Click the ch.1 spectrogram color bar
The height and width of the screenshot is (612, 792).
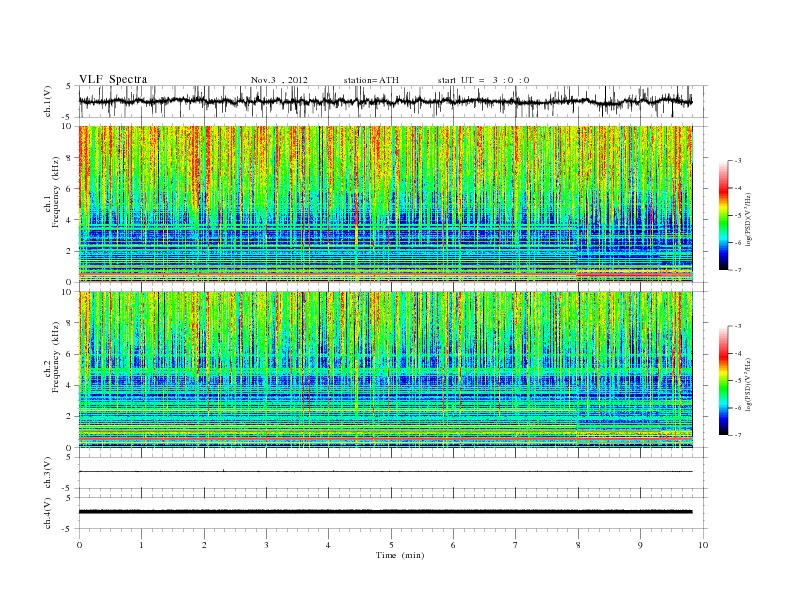pos(723,215)
